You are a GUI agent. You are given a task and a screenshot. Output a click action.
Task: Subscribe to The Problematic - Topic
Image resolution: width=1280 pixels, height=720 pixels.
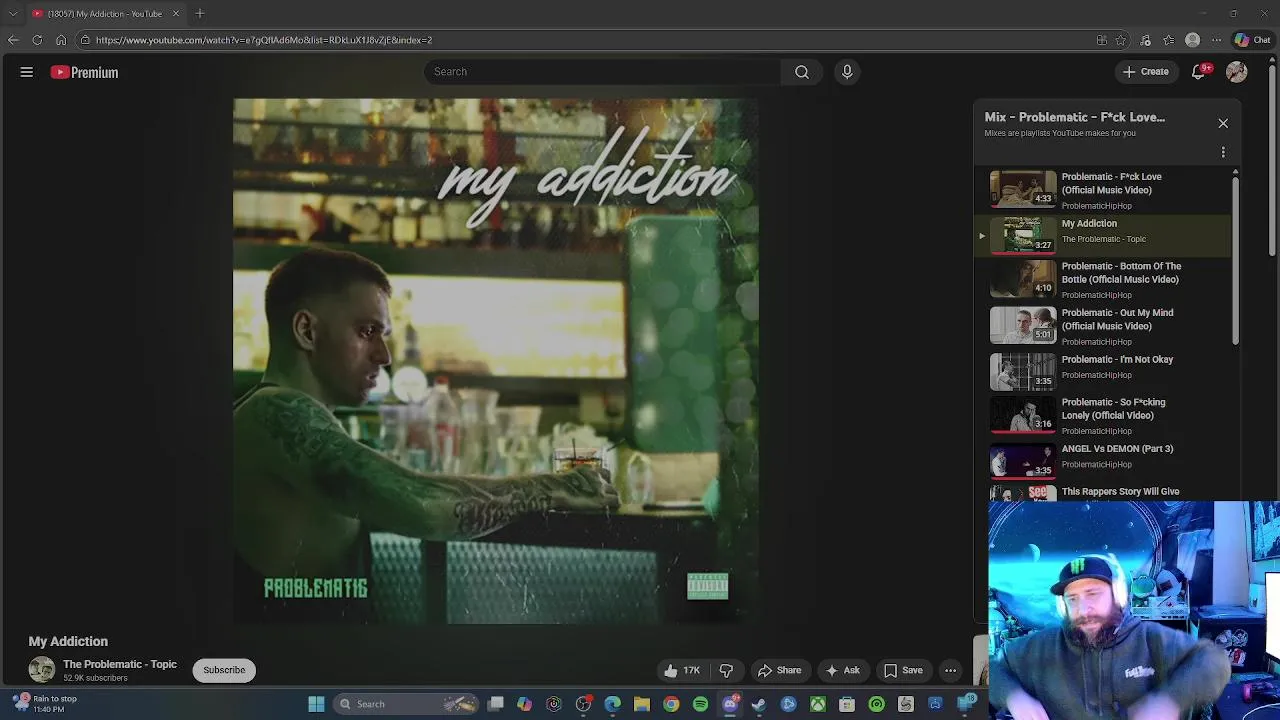(x=224, y=670)
